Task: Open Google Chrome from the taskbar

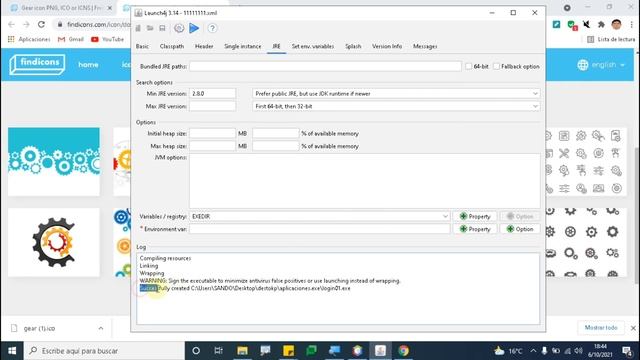Action: coord(403,351)
